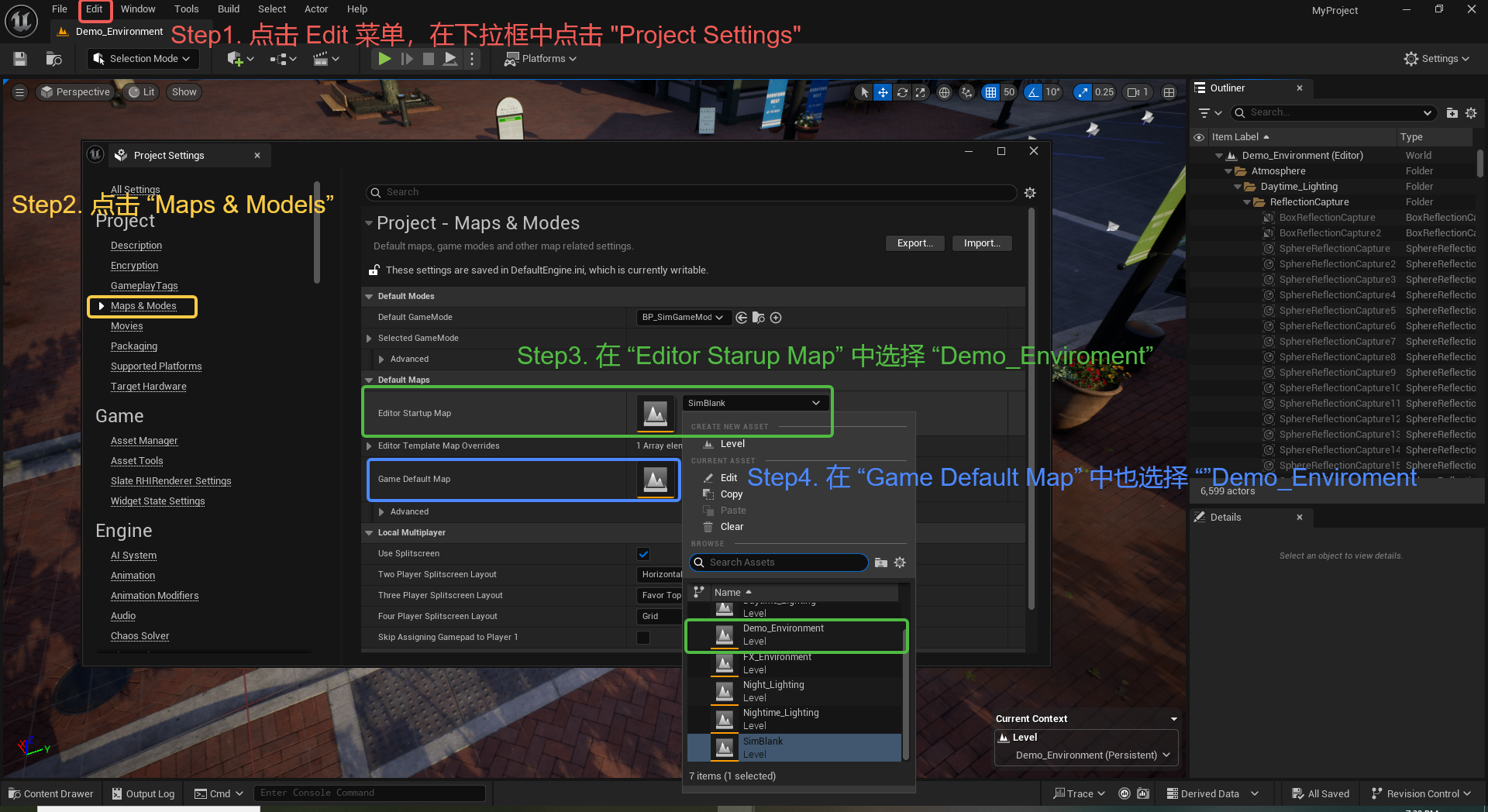This screenshot has width=1488, height=812.
Task: Expand Editor Template Map Overrides
Action: coord(369,446)
